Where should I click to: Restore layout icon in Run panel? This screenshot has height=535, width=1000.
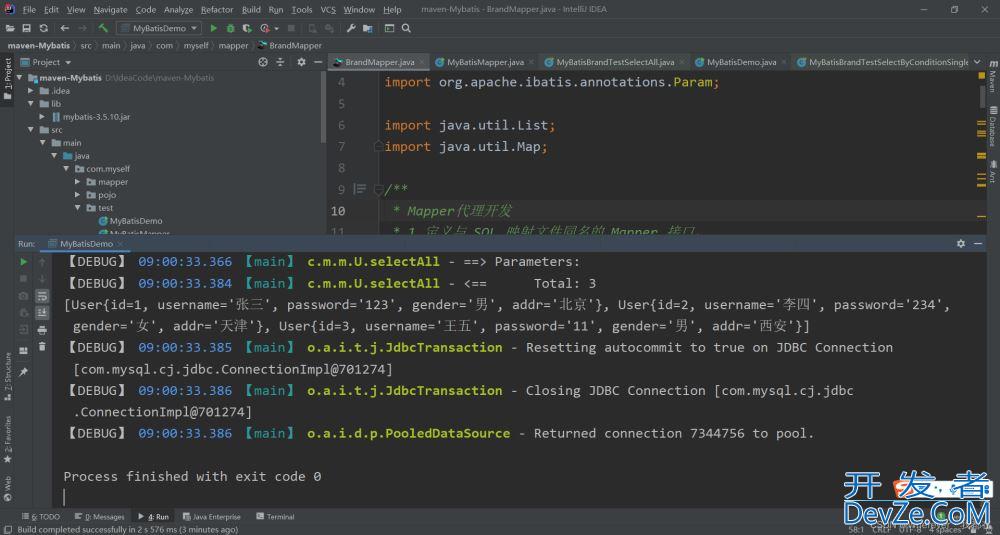point(24,351)
